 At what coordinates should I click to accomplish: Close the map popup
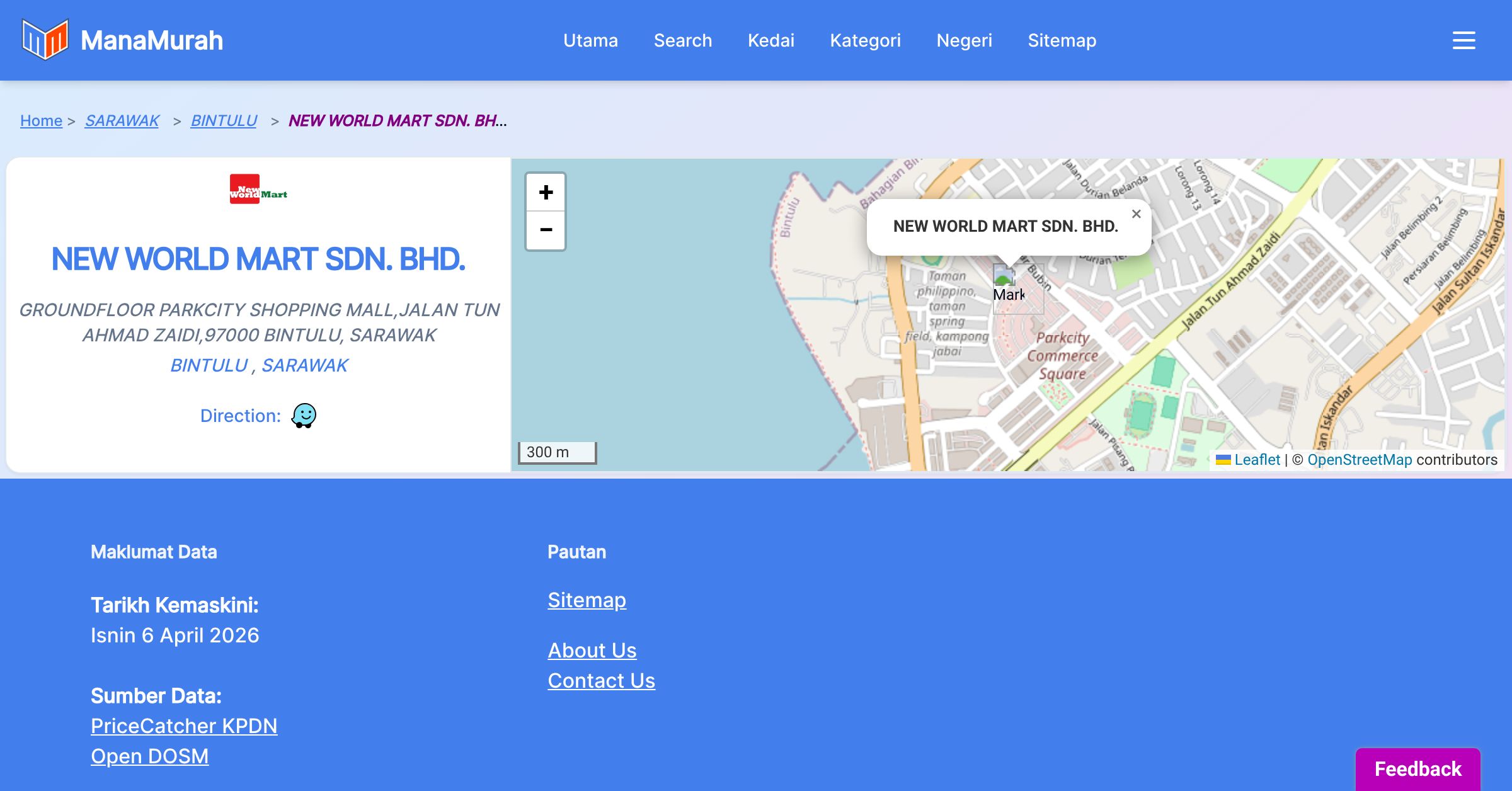click(x=1136, y=214)
